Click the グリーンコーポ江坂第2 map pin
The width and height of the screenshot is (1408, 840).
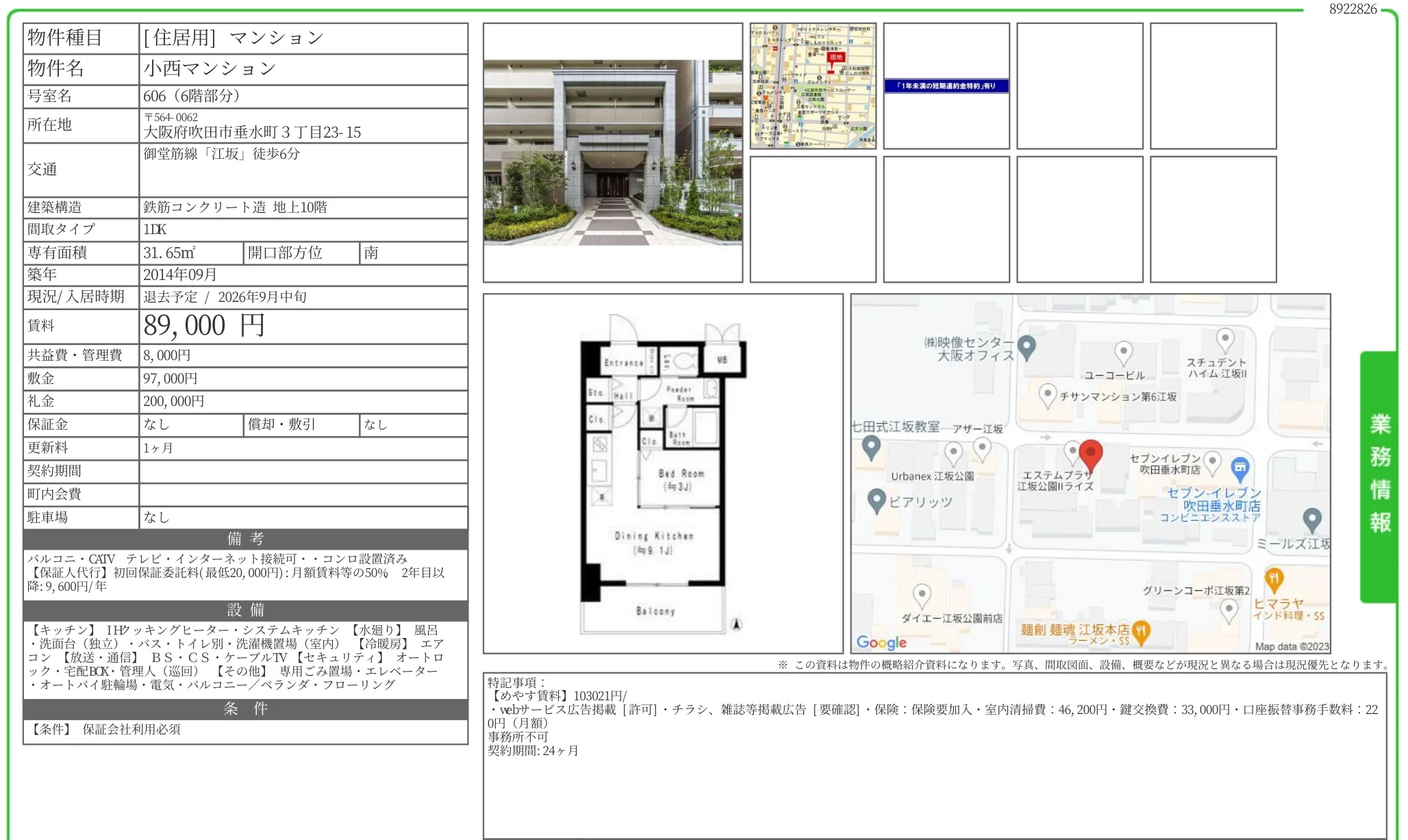click(1229, 611)
